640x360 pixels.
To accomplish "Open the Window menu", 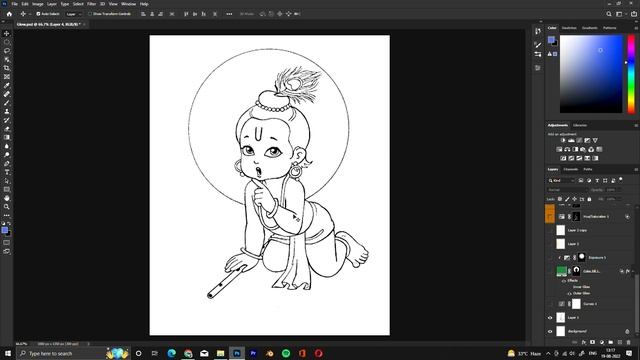I will pyautogui.click(x=129, y=4).
